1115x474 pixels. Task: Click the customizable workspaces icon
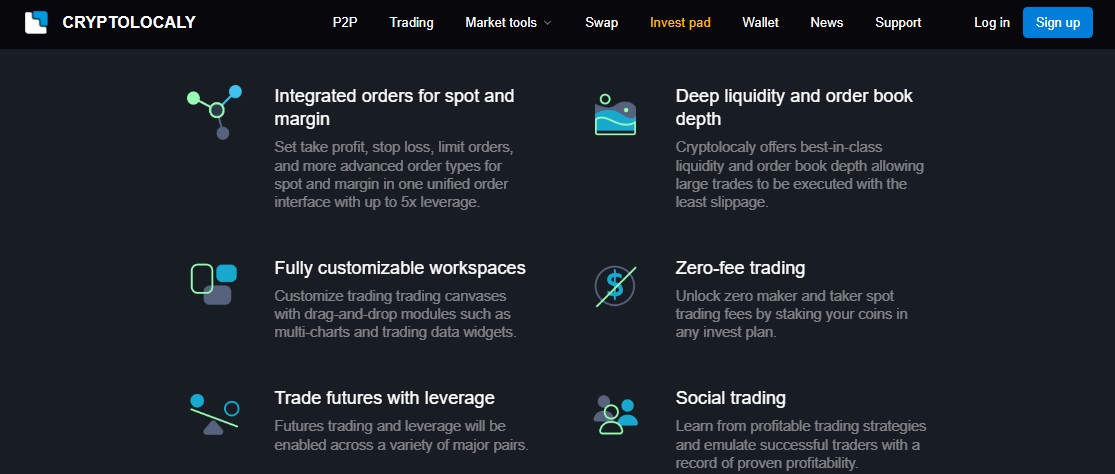click(213, 284)
